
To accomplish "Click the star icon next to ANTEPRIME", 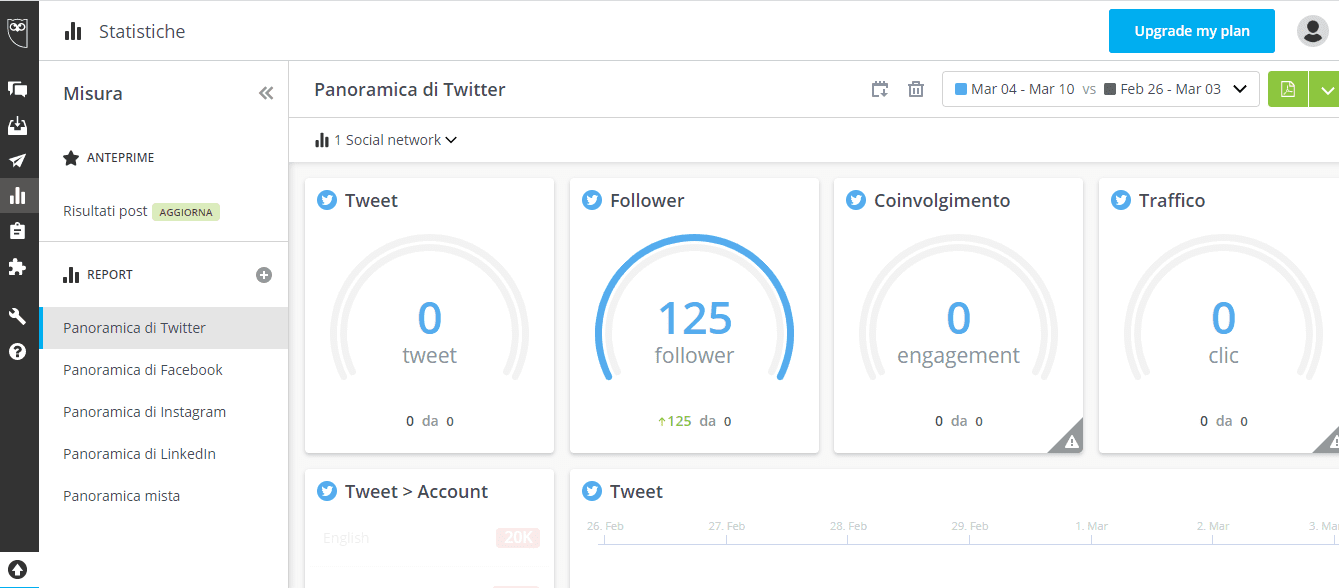I will pyautogui.click(x=71, y=158).
